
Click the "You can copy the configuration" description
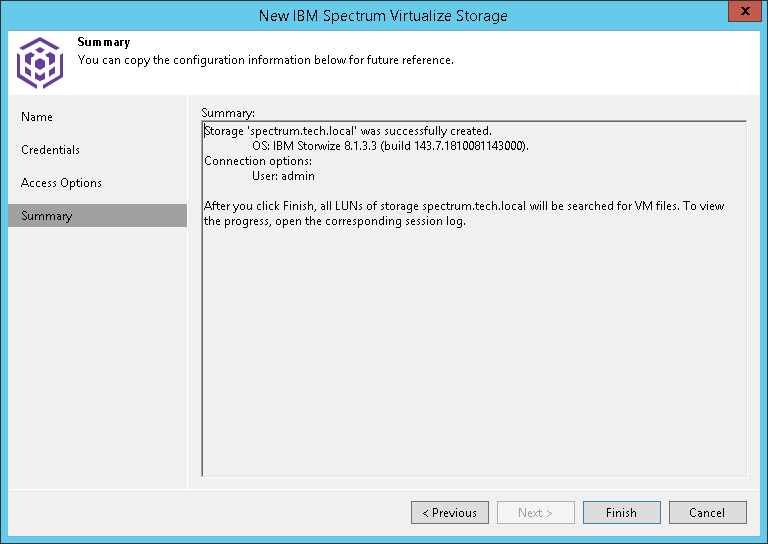[x=265, y=60]
